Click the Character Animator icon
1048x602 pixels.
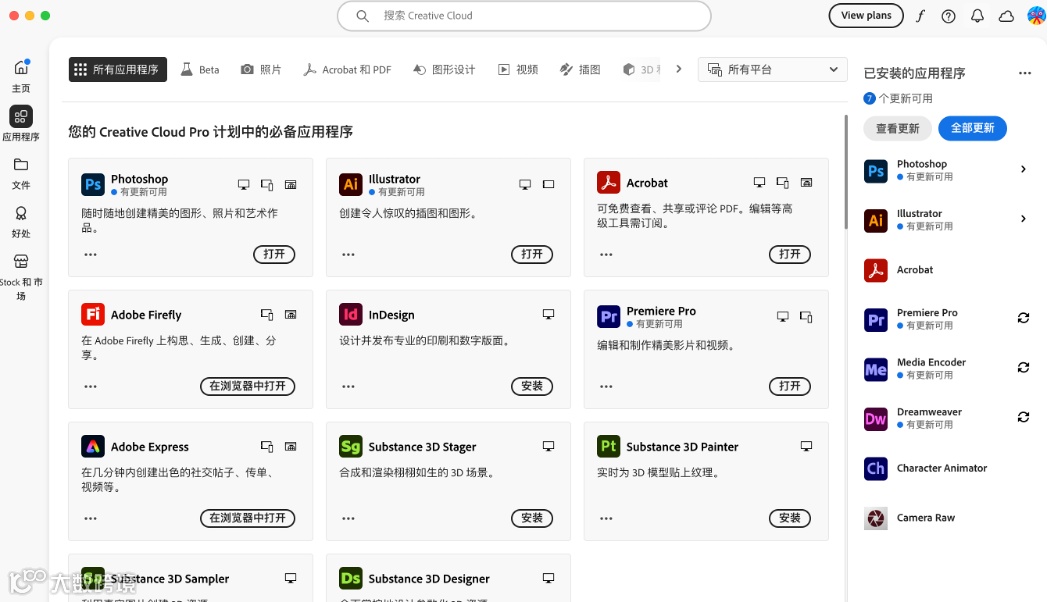(x=876, y=468)
